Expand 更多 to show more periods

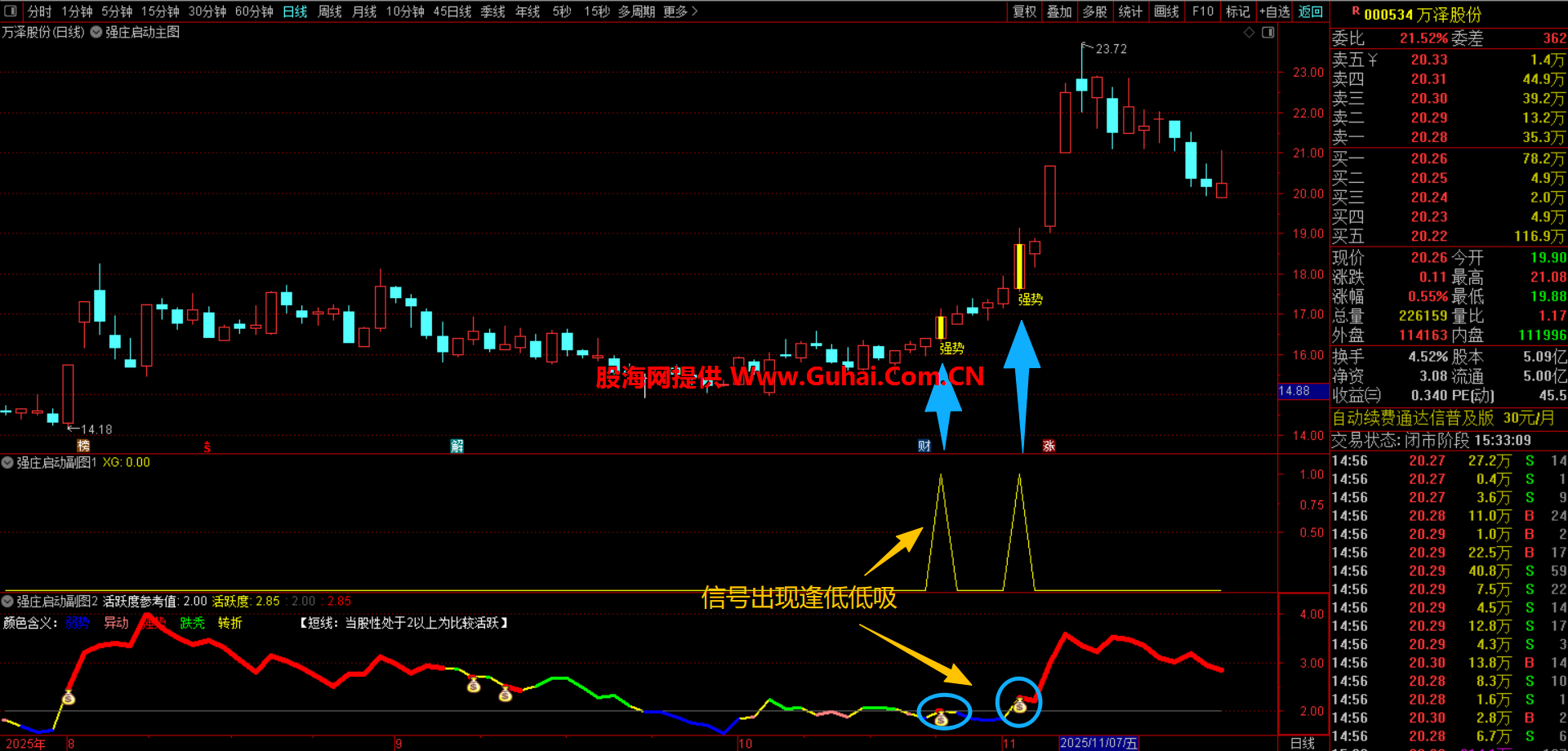coord(680,11)
